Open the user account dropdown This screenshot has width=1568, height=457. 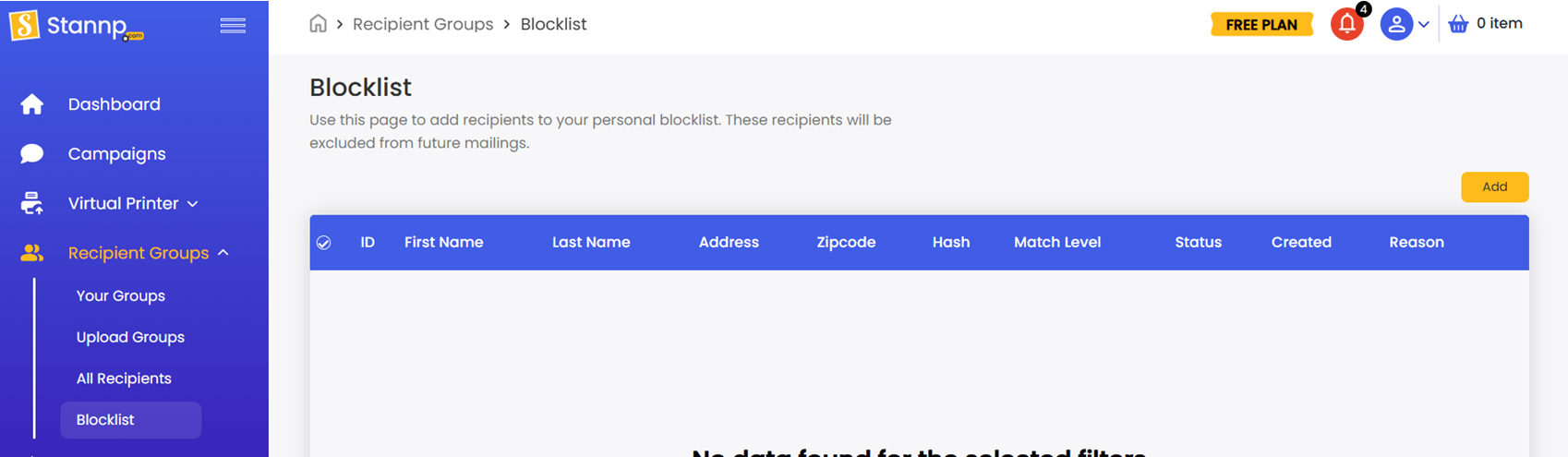tap(1405, 25)
